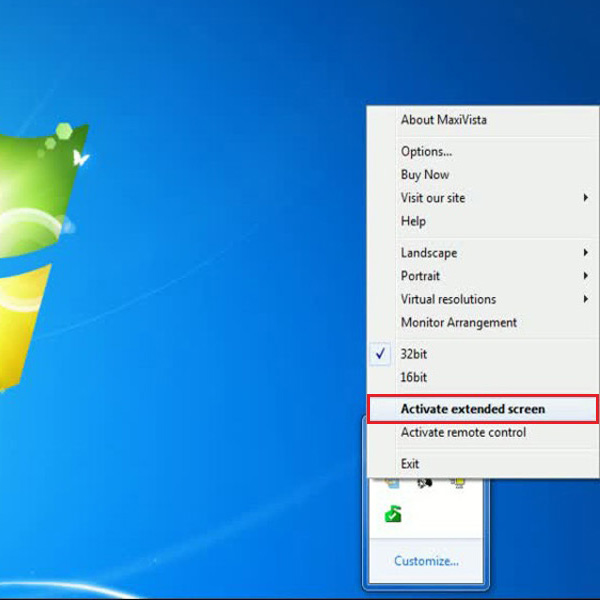Click the black tray icon in overflow panel
The image size is (600, 600).
[424, 483]
